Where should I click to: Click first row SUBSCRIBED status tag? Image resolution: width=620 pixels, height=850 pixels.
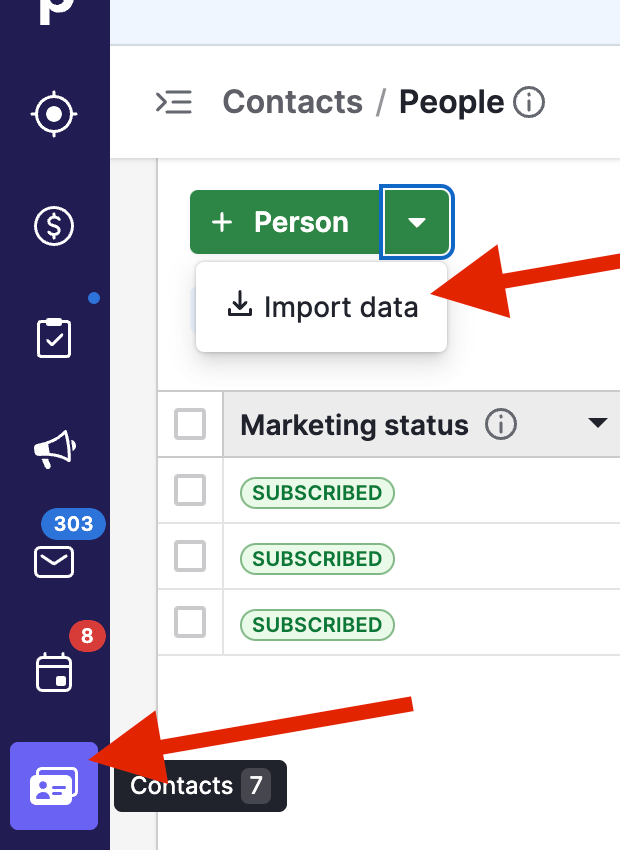pos(317,493)
